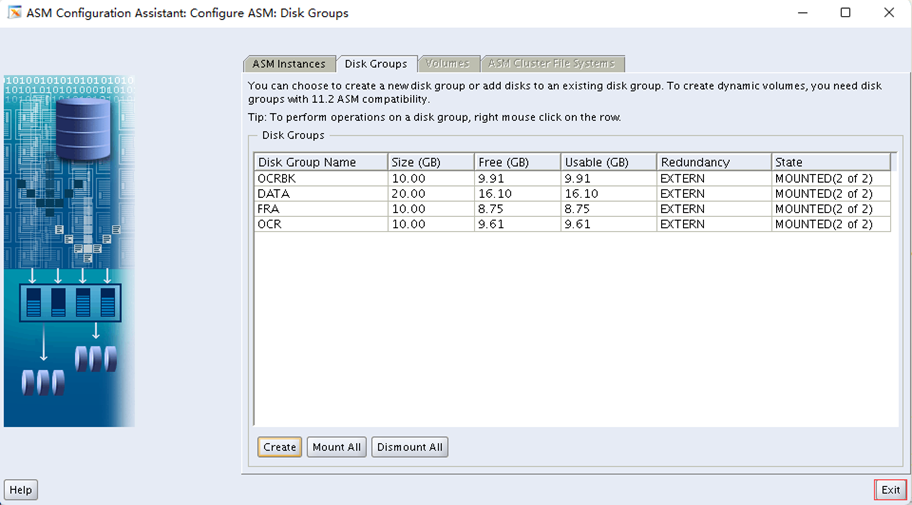Click the EXTERN redundancy cell for OCRBK

[x=714, y=179]
